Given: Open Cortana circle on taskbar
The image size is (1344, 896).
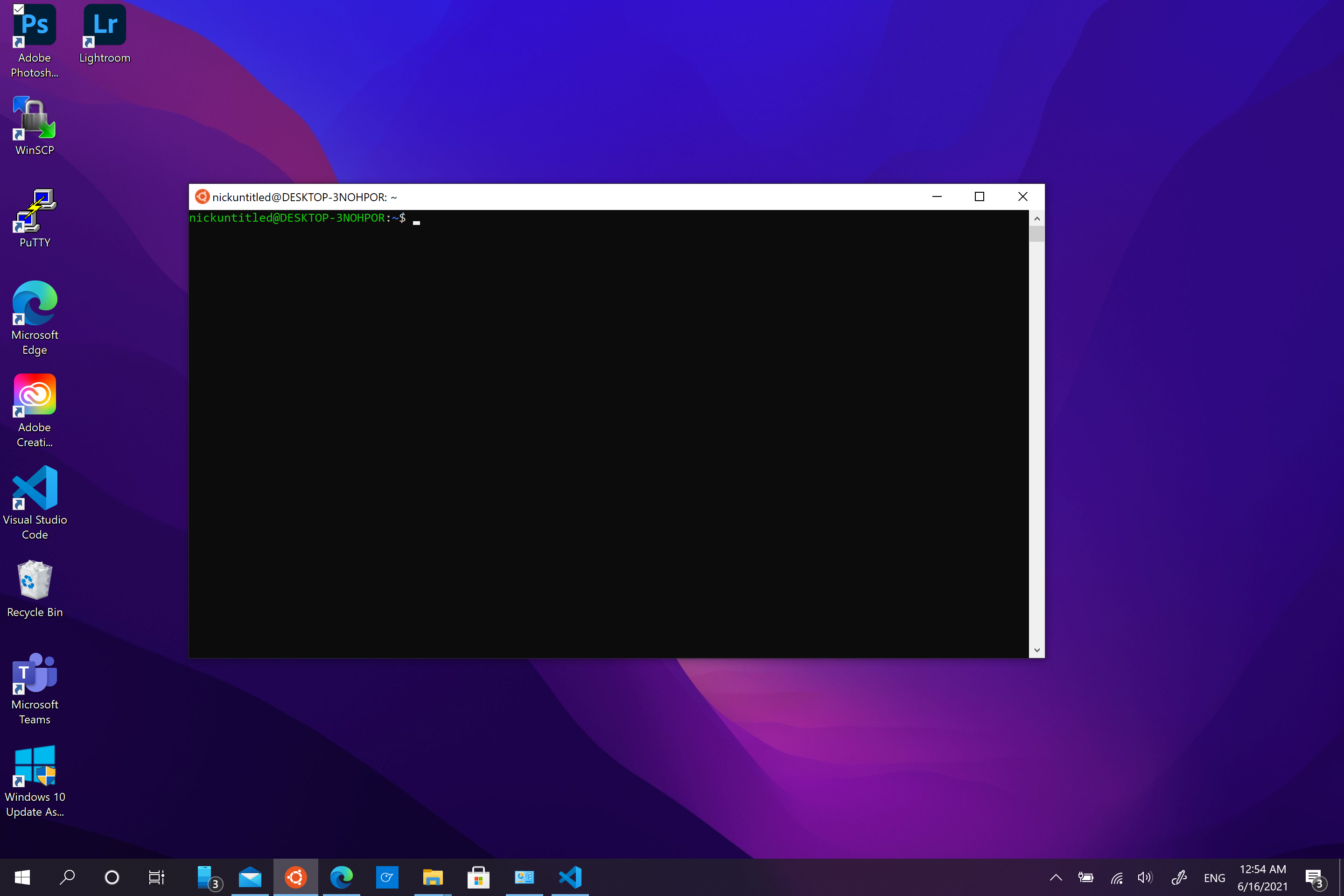Looking at the screenshot, I should point(112,877).
